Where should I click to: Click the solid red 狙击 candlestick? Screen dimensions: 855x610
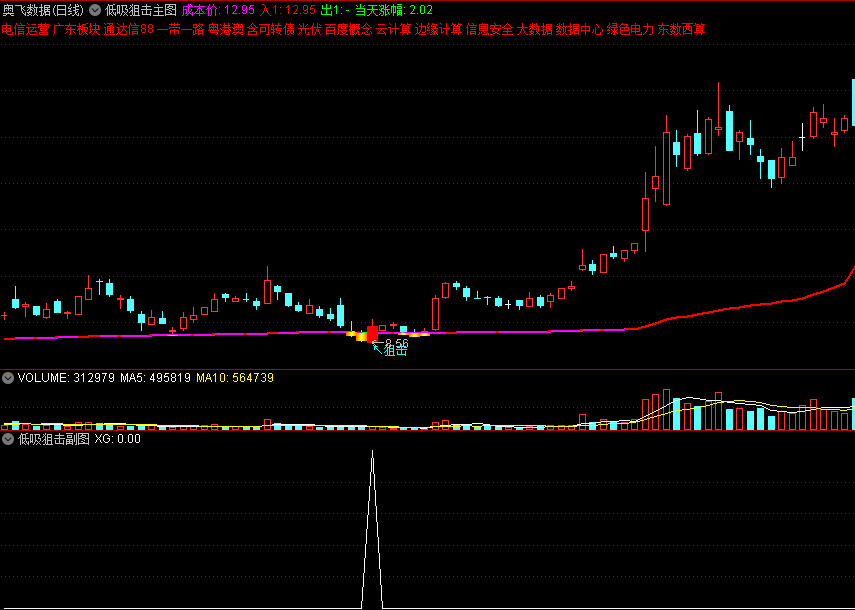[372, 334]
